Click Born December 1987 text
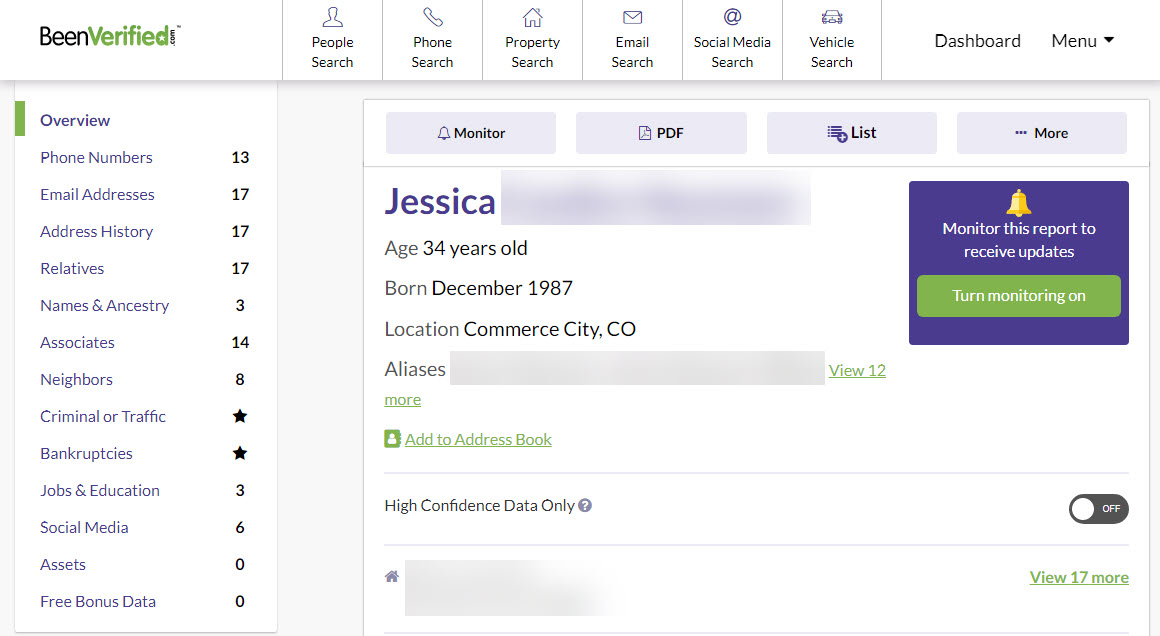Screen dimensions: 1160x636 pos(479,288)
